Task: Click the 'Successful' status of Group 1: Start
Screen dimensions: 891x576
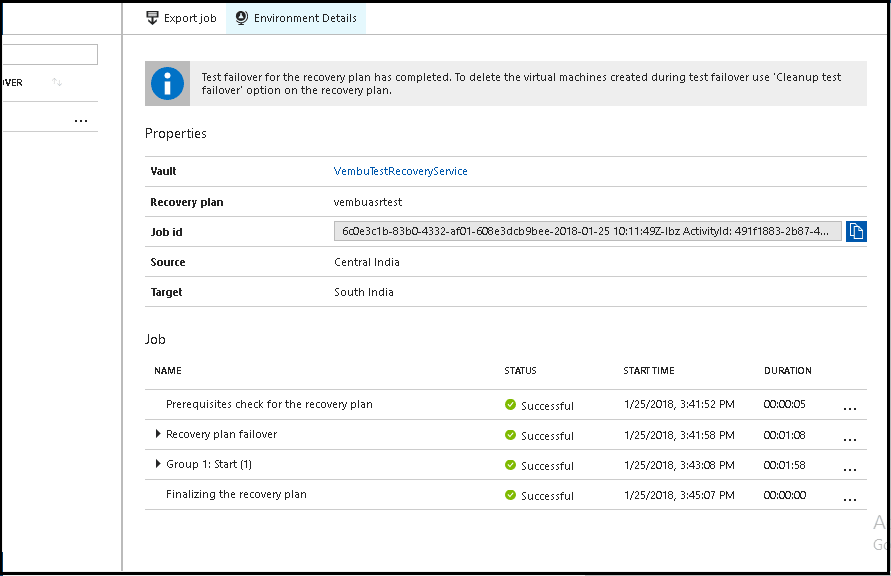Action: click(x=547, y=466)
